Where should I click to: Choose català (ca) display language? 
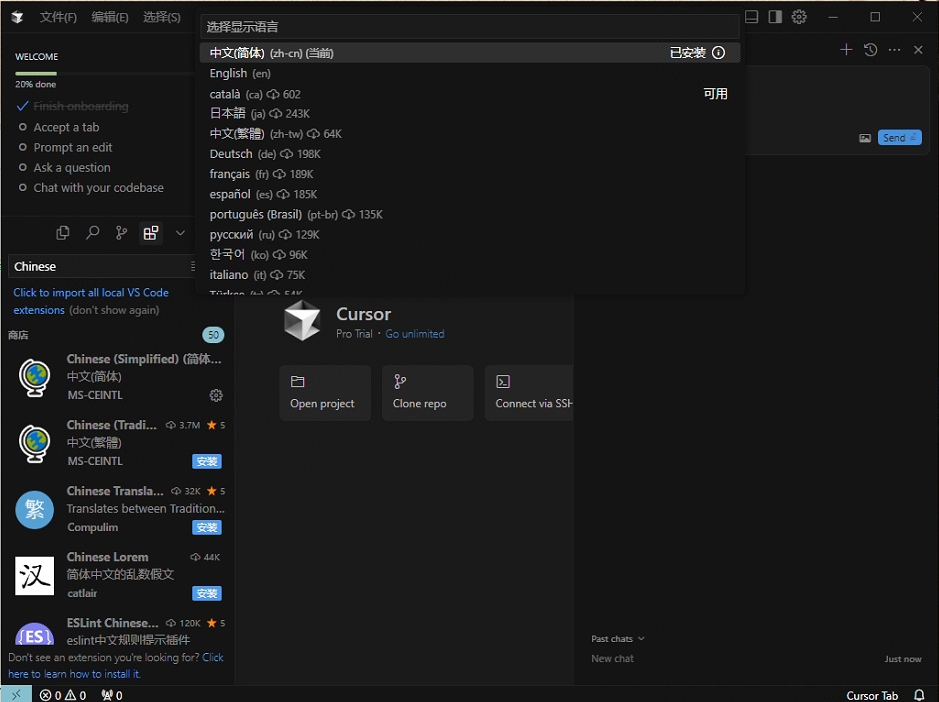click(x=470, y=93)
